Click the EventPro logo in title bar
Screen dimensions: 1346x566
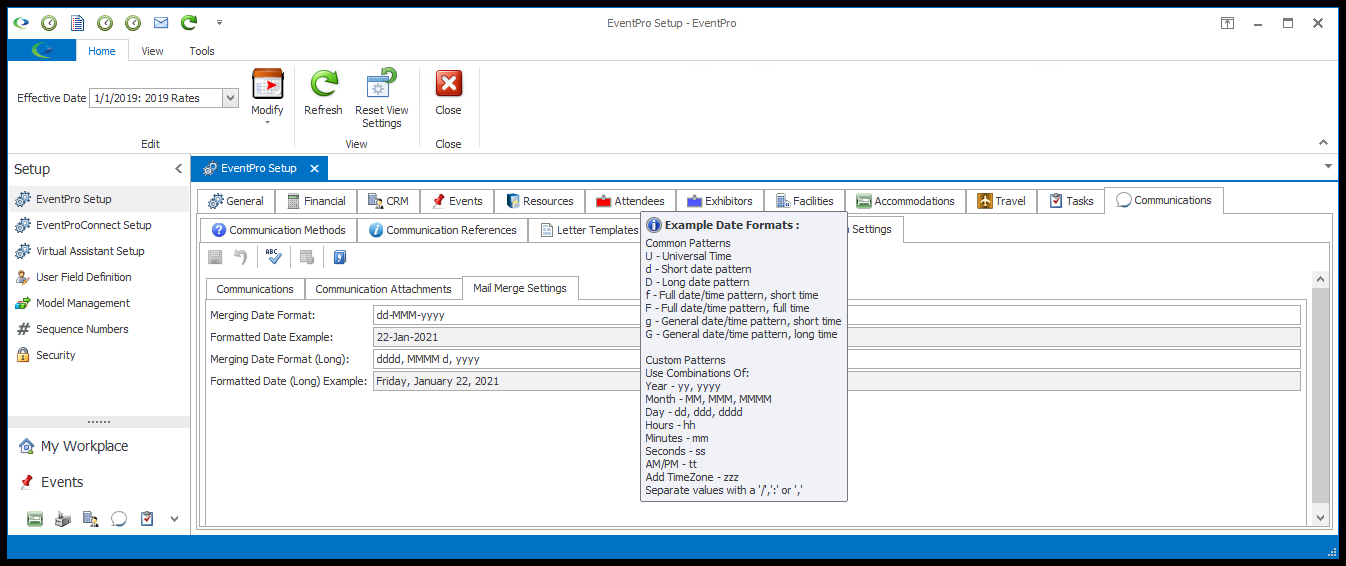(20, 22)
